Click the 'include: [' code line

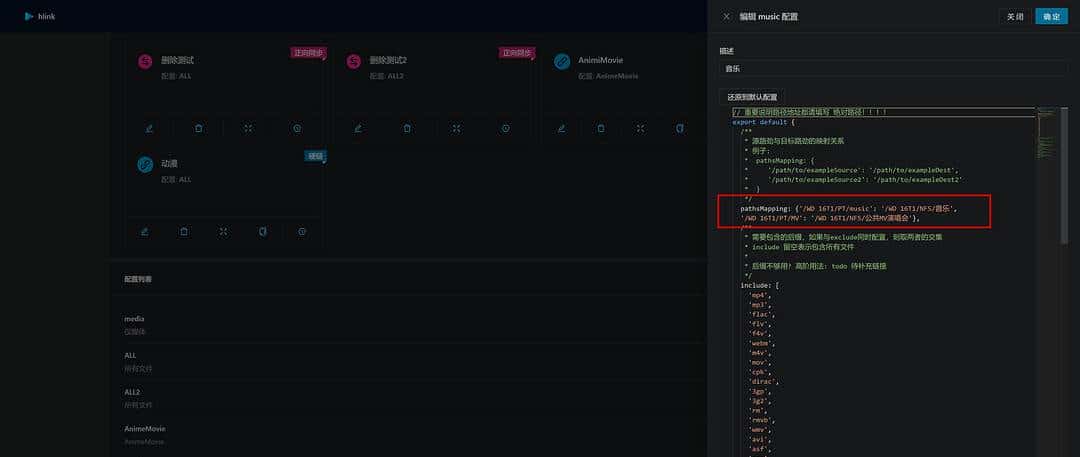[x=759, y=285]
